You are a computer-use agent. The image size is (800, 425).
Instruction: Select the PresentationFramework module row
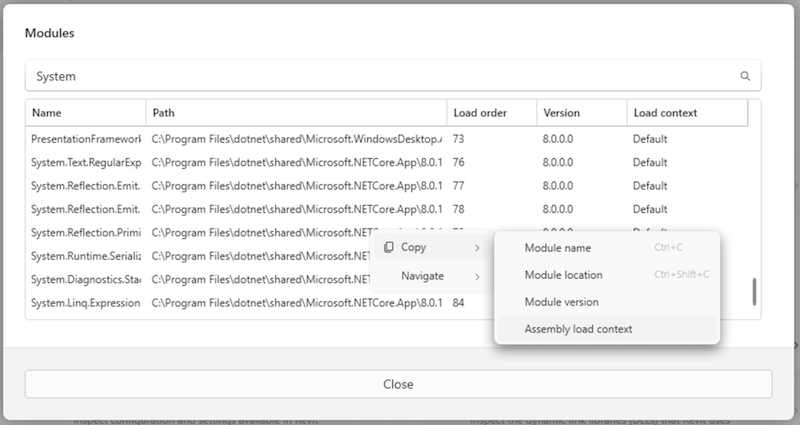(86, 139)
